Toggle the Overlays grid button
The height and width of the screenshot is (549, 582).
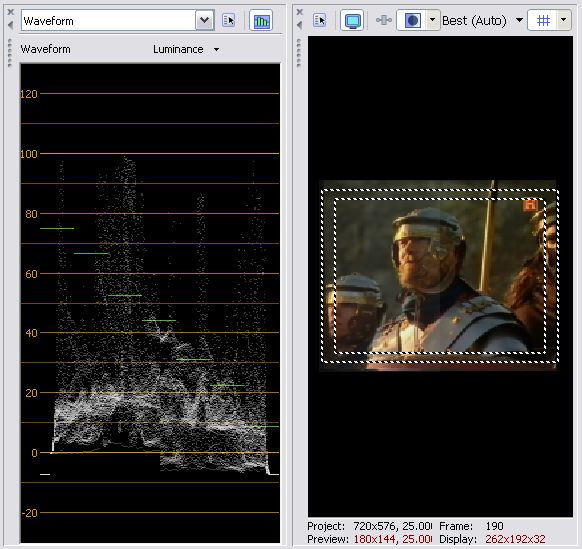tap(543, 20)
